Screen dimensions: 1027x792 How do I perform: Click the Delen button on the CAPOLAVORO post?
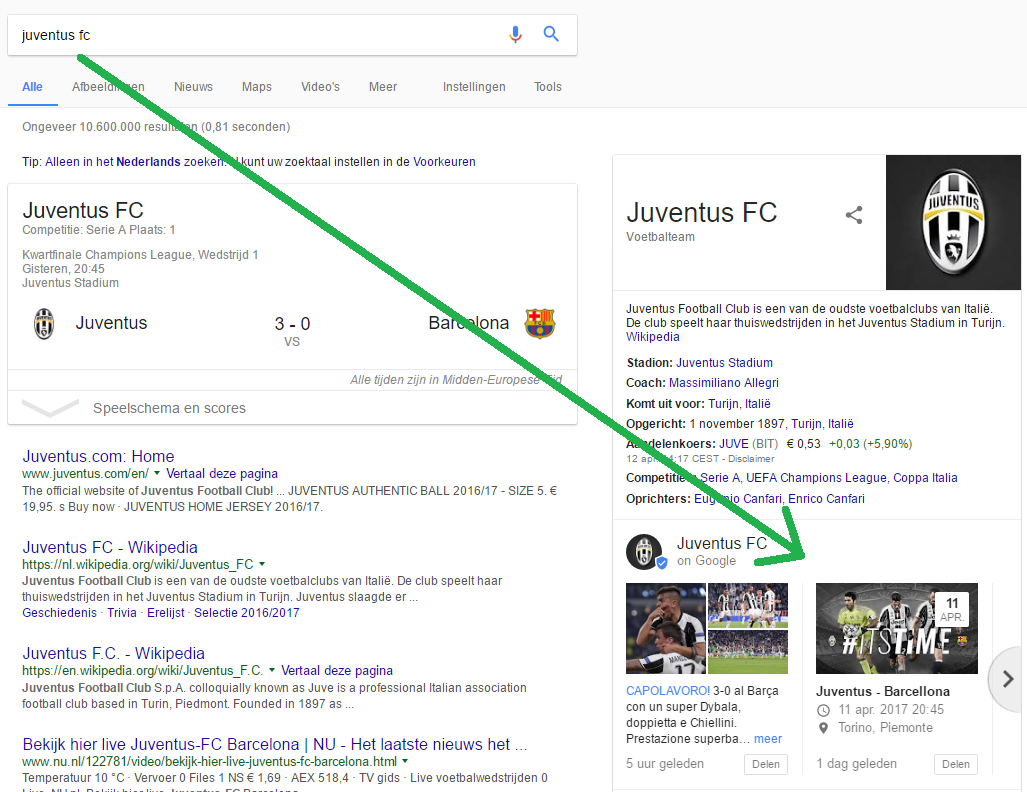click(765, 763)
